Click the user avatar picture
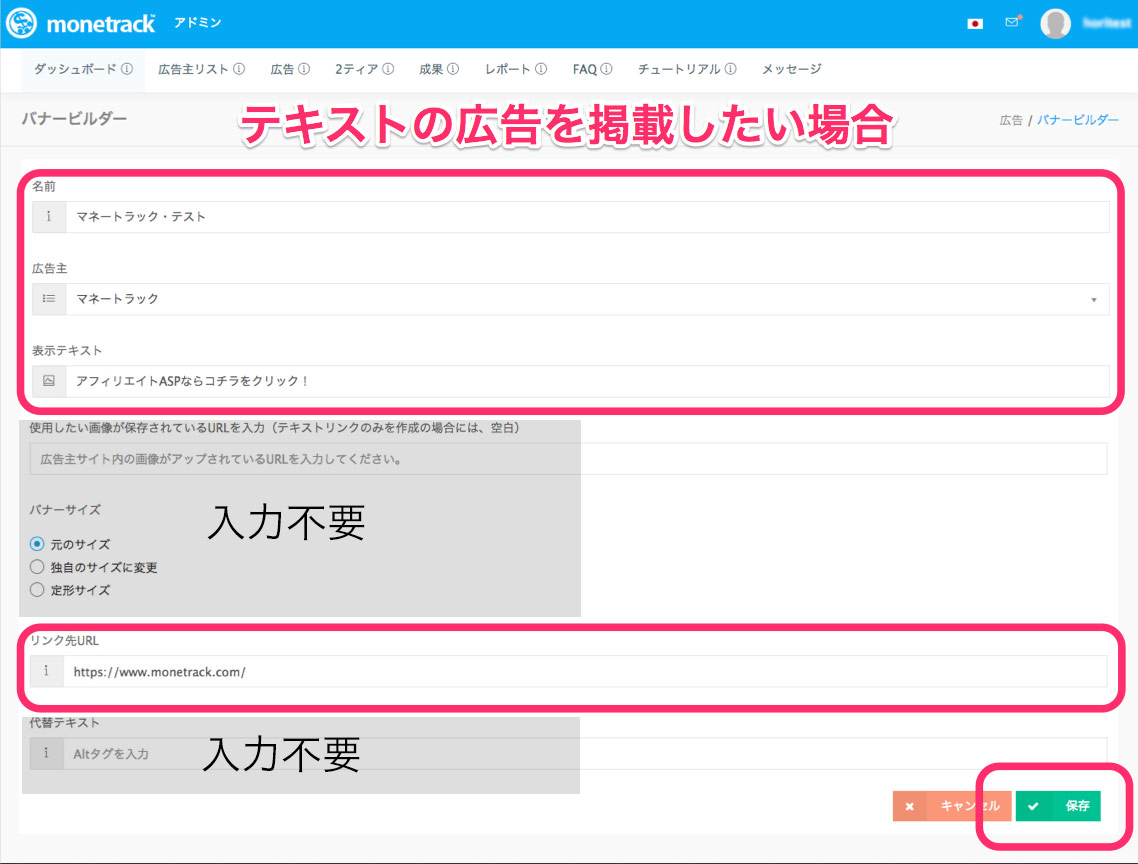Screen dimensions: 1138x864 (x=1055, y=23)
